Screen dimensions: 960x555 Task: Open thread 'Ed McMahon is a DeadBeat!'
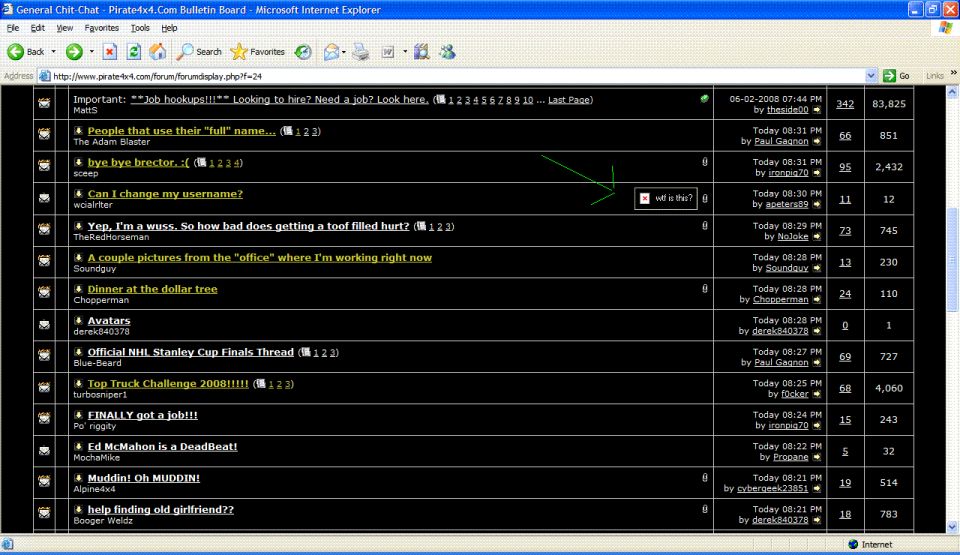click(x=162, y=446)
